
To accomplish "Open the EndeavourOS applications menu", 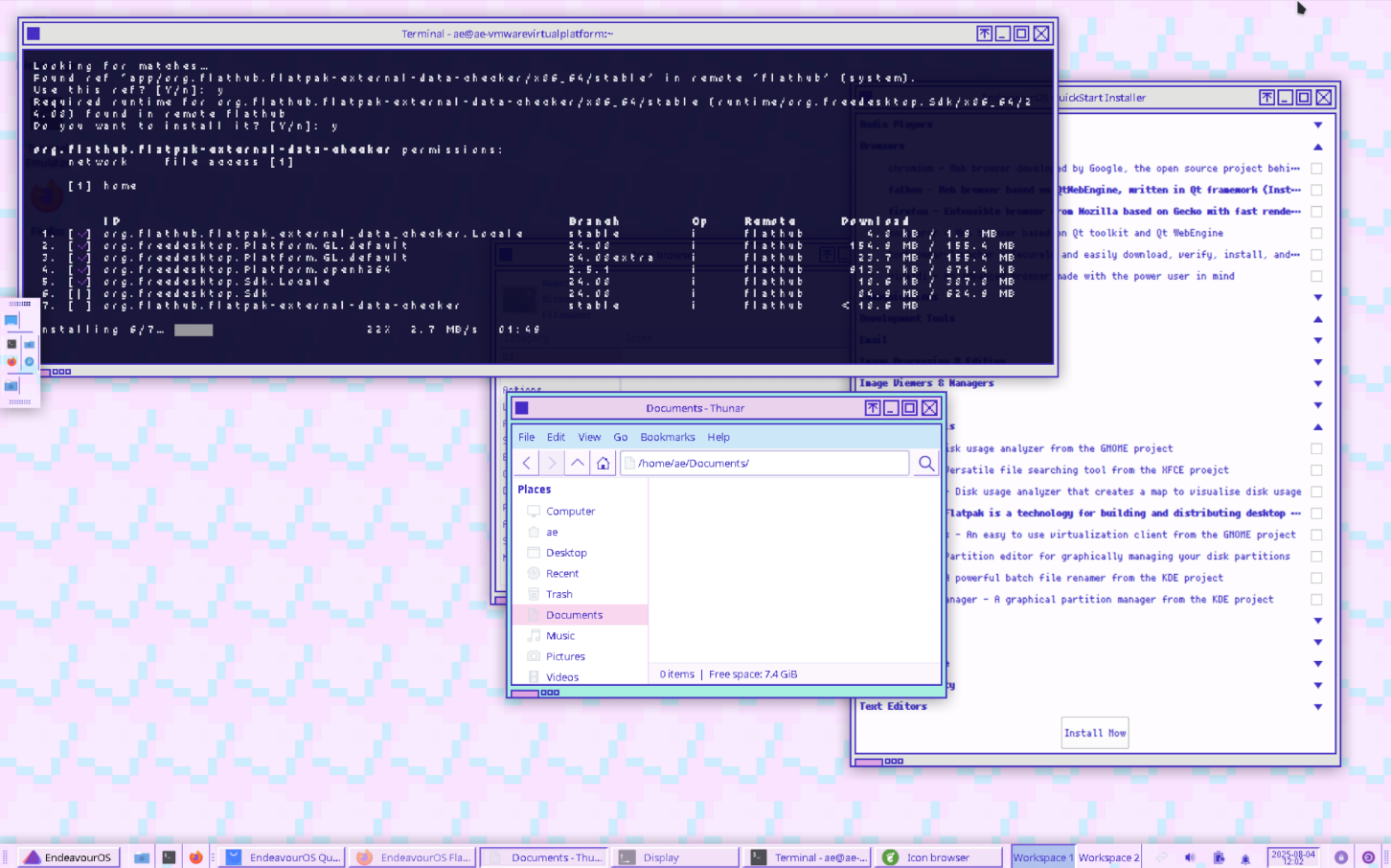I will tap(68, 857).
